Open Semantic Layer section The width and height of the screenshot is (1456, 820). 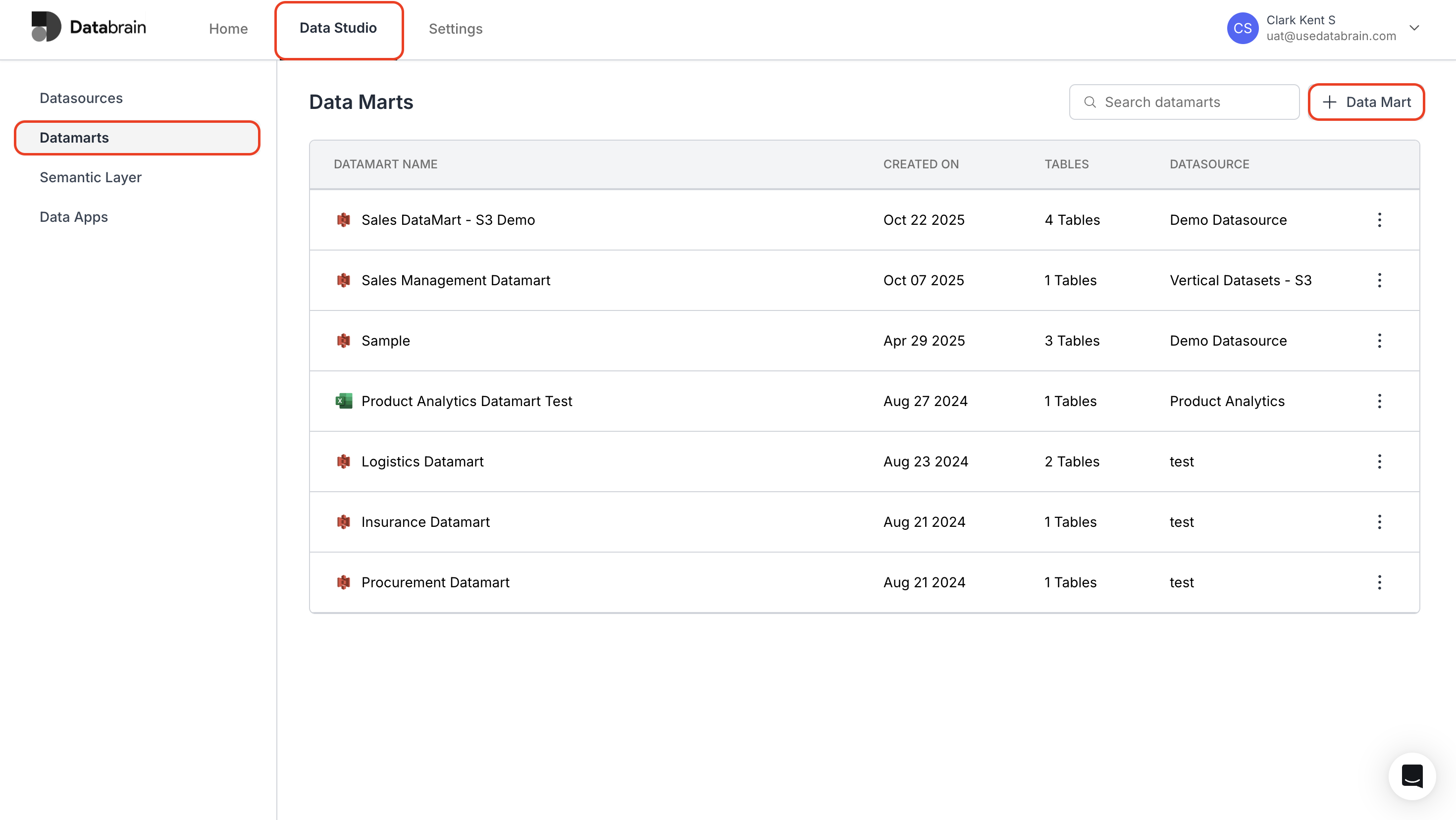(x=91, y=177)
